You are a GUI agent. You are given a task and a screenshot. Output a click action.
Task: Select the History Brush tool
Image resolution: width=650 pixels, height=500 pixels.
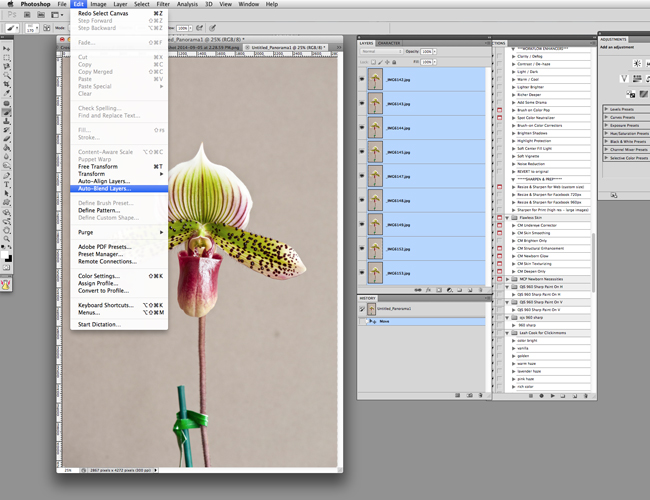[7, 130]
